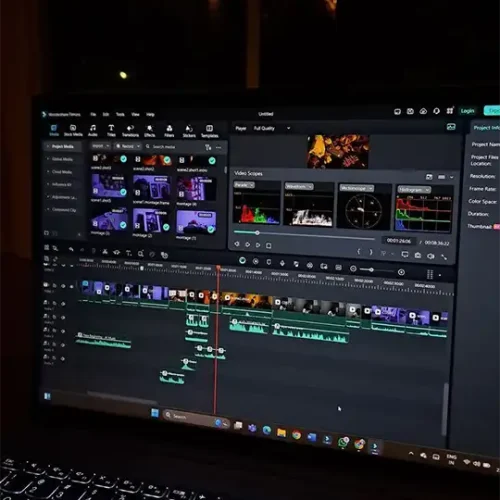Open the Histogram scope type dropdown
500x500 pixels.
click(x=414, y=190)
